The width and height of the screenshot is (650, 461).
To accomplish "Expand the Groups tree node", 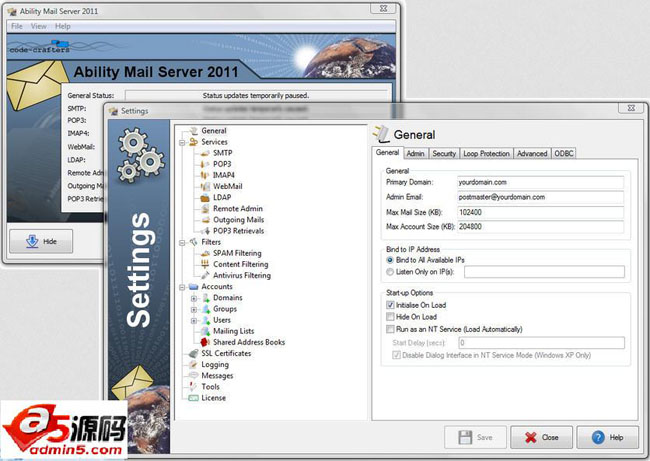I will (x=194, y=309).
